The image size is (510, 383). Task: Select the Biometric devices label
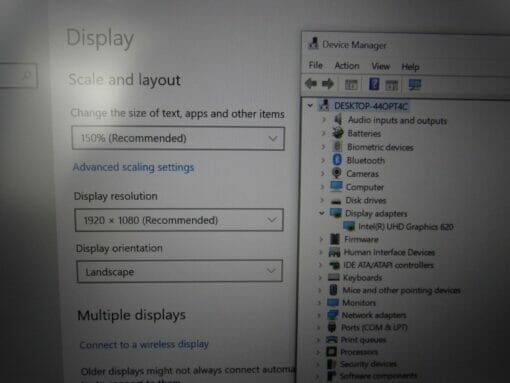[380, 147]
